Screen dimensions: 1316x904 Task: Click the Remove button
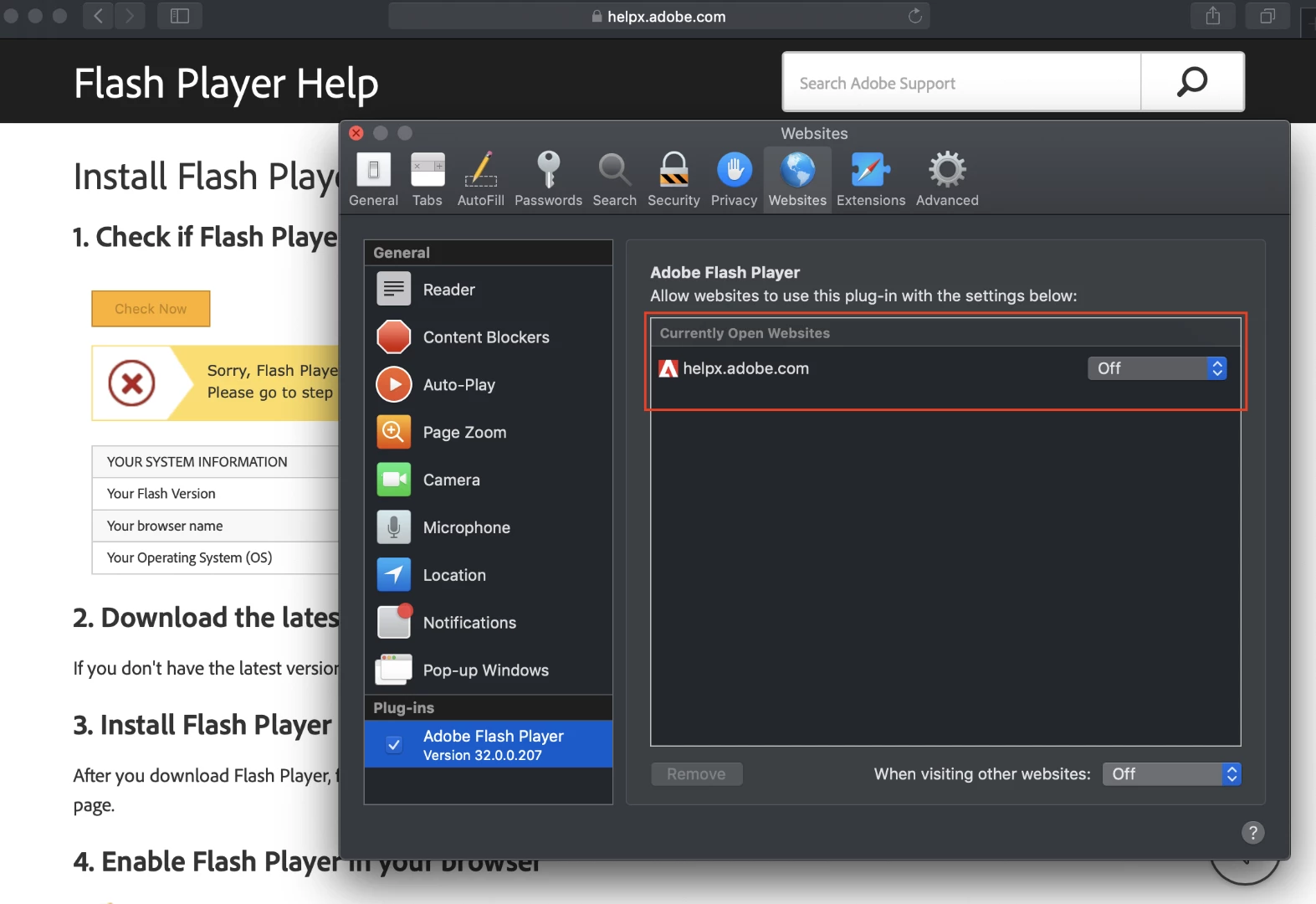pos(697,774)
